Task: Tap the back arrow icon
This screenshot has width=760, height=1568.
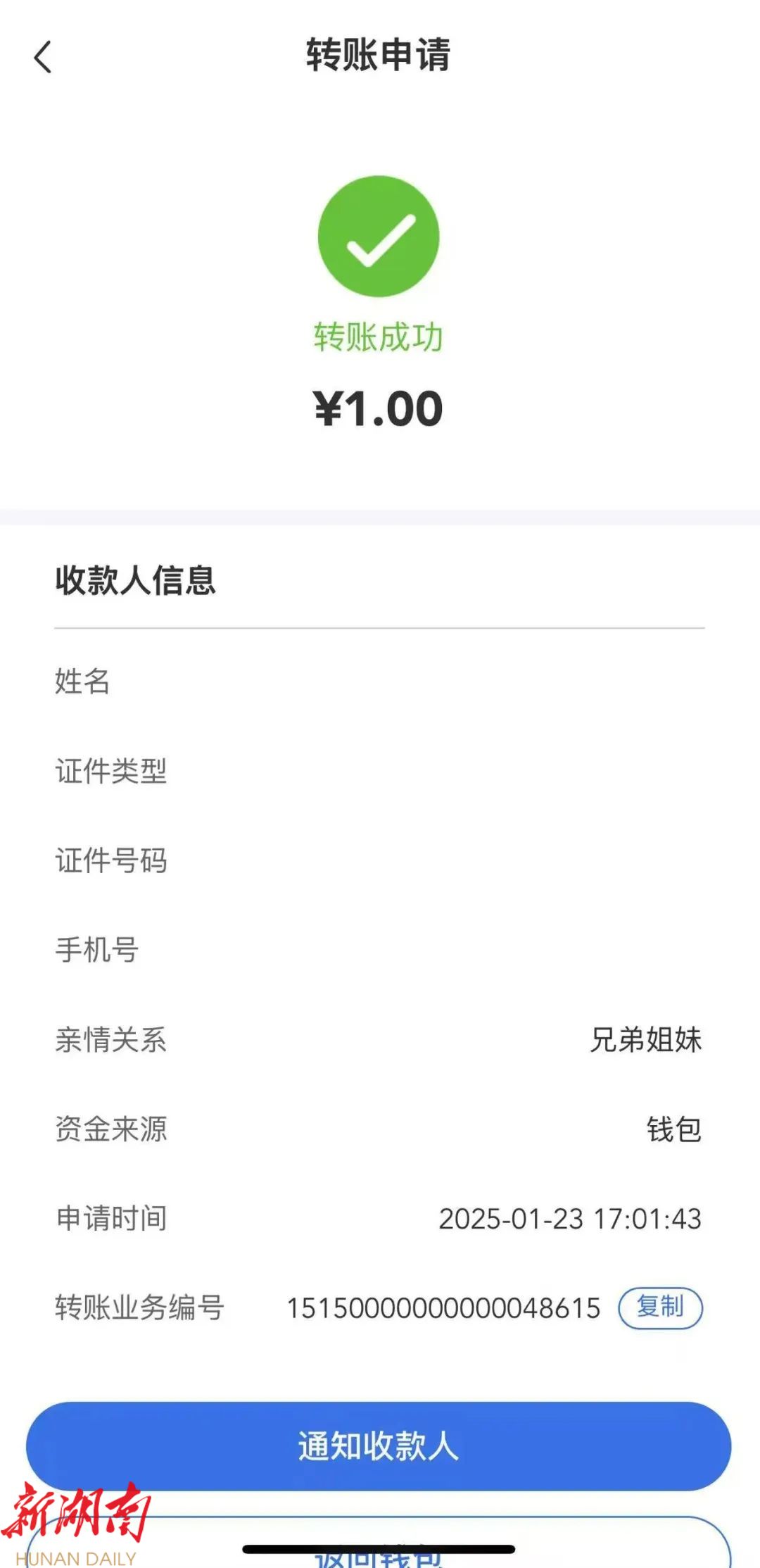Action: [x=43, y=57]
